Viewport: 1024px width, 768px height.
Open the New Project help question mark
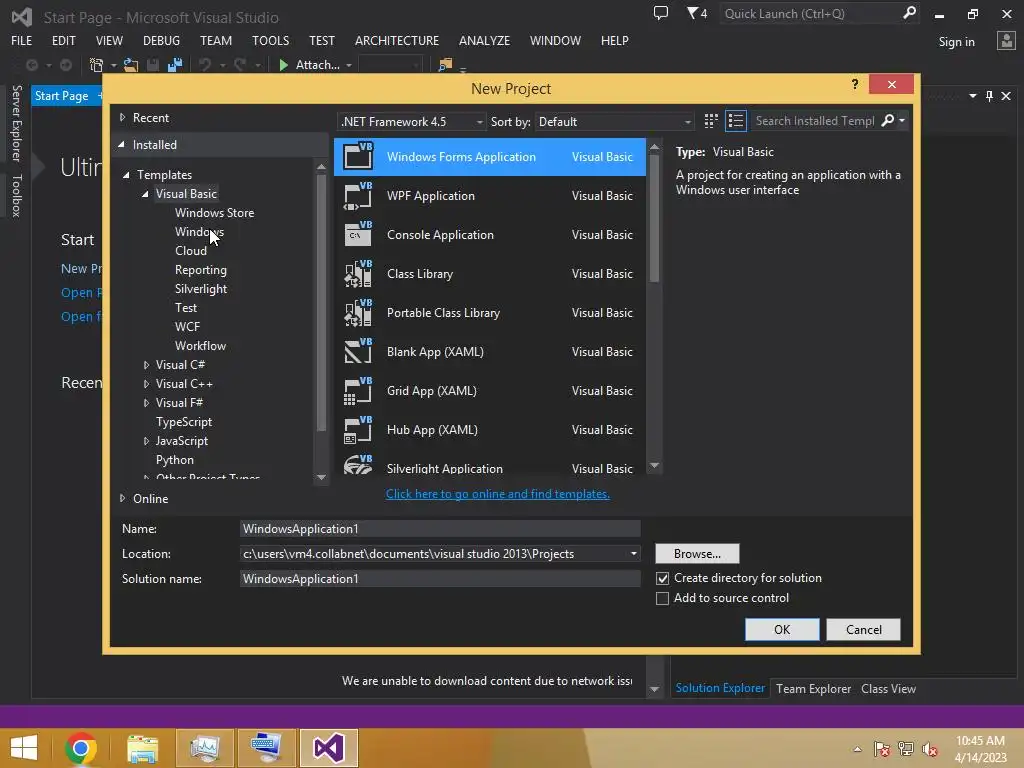pos(855,84)
